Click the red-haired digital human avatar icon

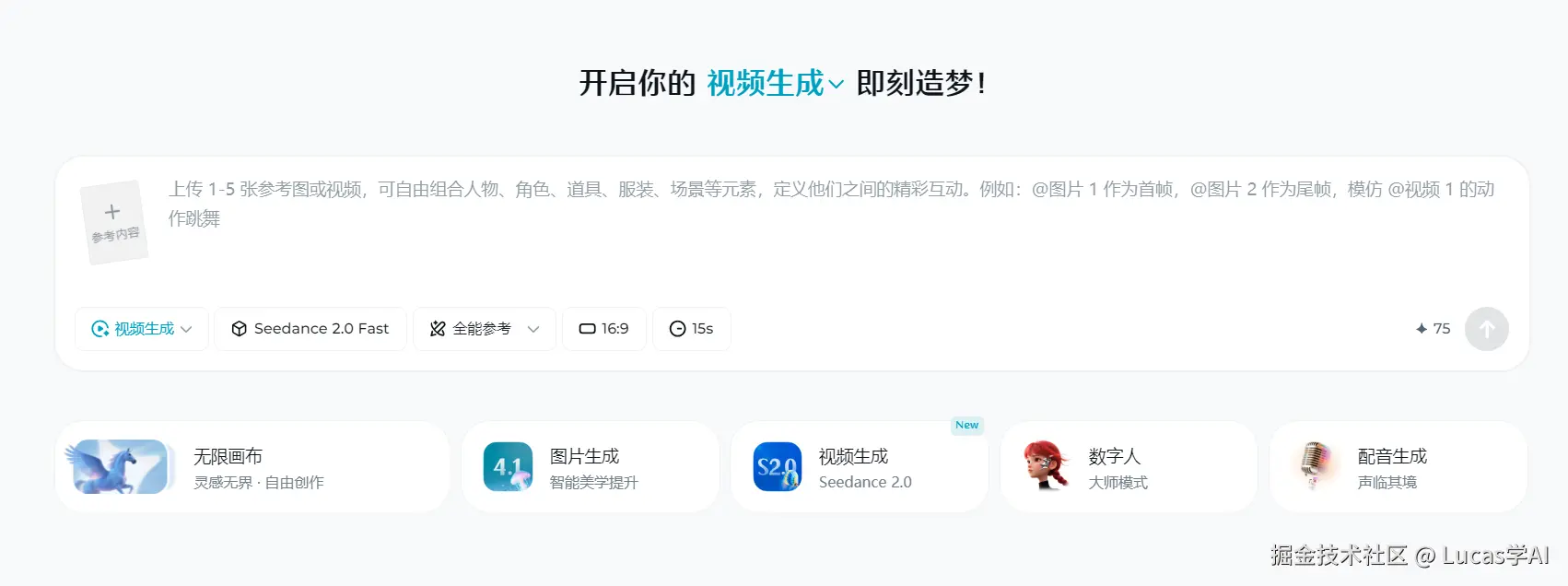[1047, 466]
